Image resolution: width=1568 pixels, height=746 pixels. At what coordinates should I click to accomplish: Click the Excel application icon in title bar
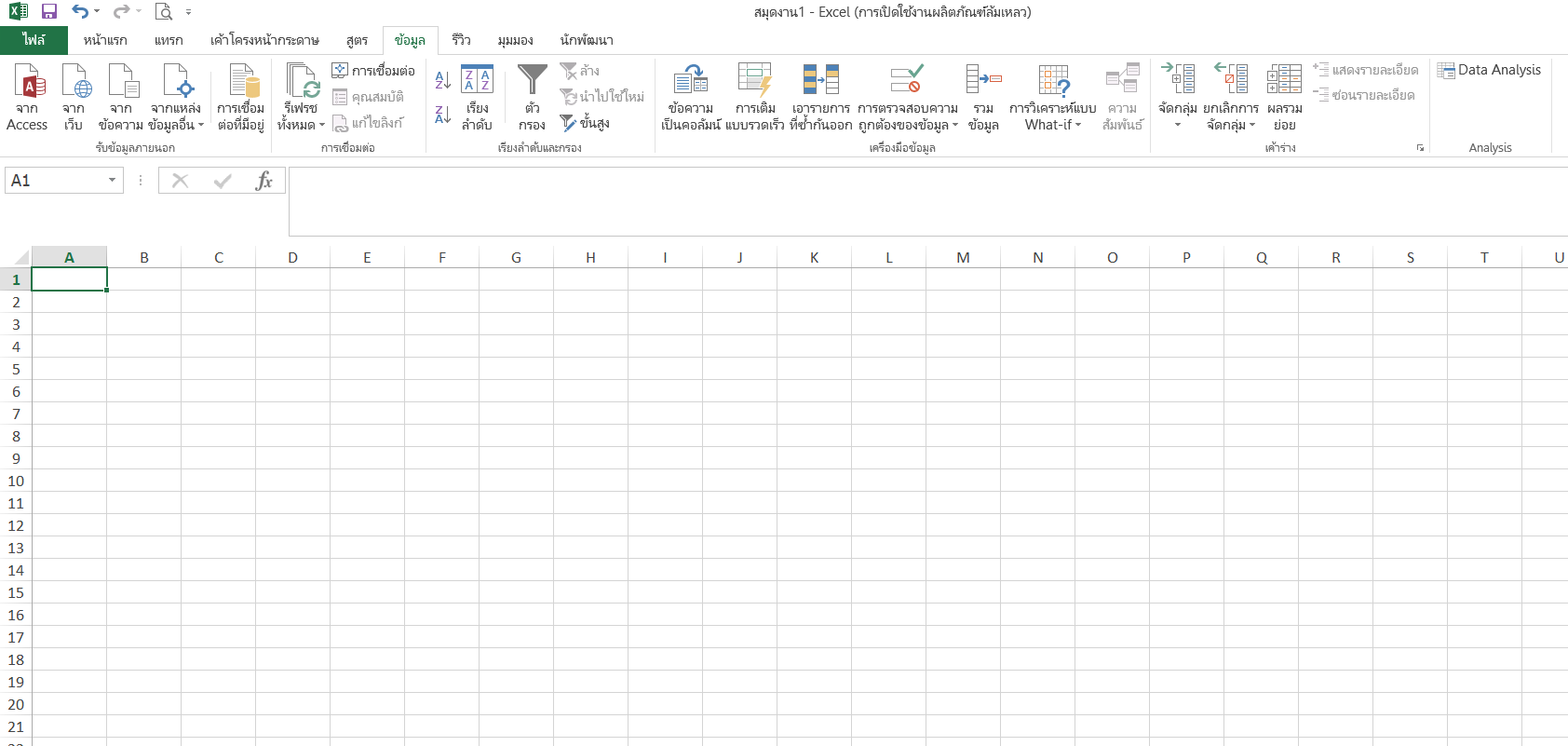tap(19, 11)
